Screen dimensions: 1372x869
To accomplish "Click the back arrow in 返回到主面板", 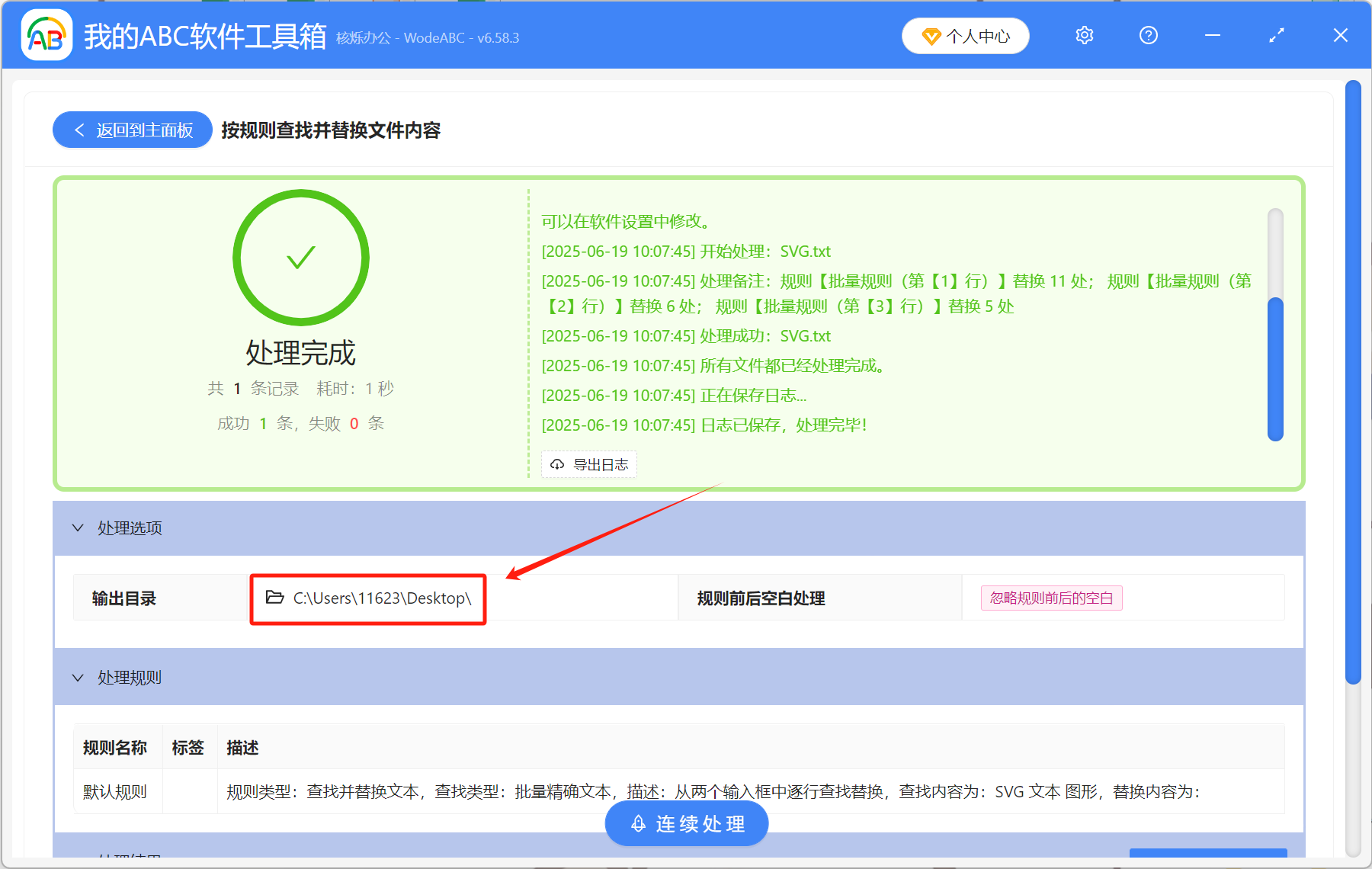I will pos(79,130).
